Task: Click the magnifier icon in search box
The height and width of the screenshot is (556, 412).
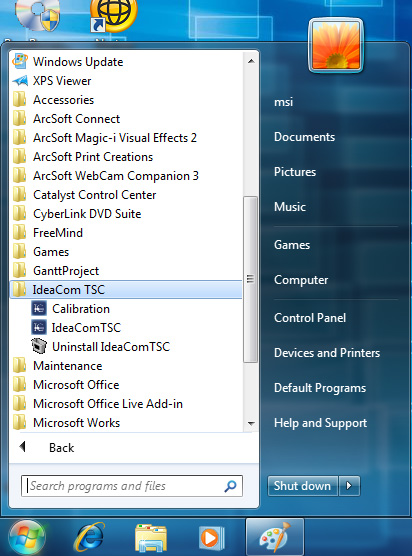Action: [230, 486]
